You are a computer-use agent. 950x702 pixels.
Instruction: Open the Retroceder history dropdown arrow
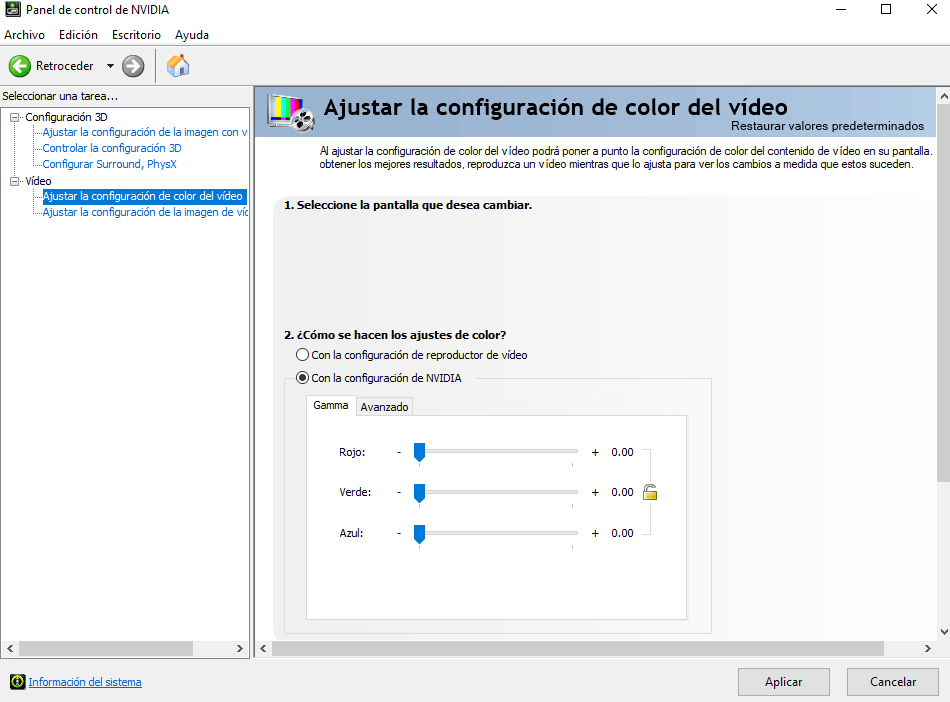point(110,66)
